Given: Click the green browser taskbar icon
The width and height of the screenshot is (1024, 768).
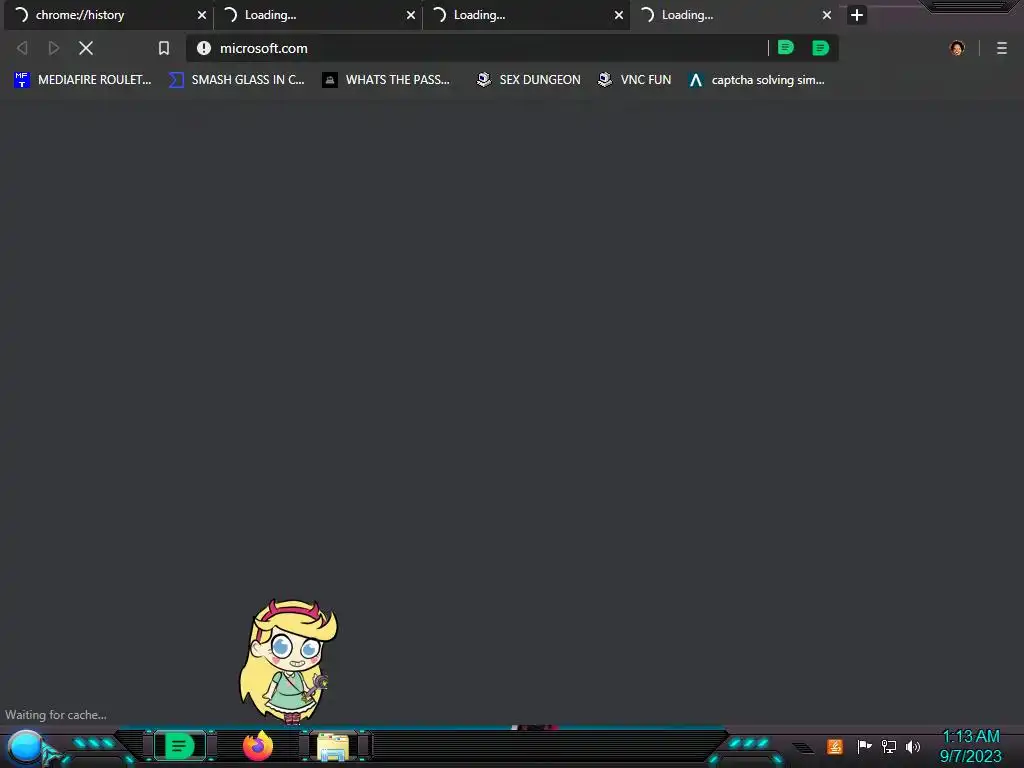Looking at the screenshot, I should (x=179, y=746).
